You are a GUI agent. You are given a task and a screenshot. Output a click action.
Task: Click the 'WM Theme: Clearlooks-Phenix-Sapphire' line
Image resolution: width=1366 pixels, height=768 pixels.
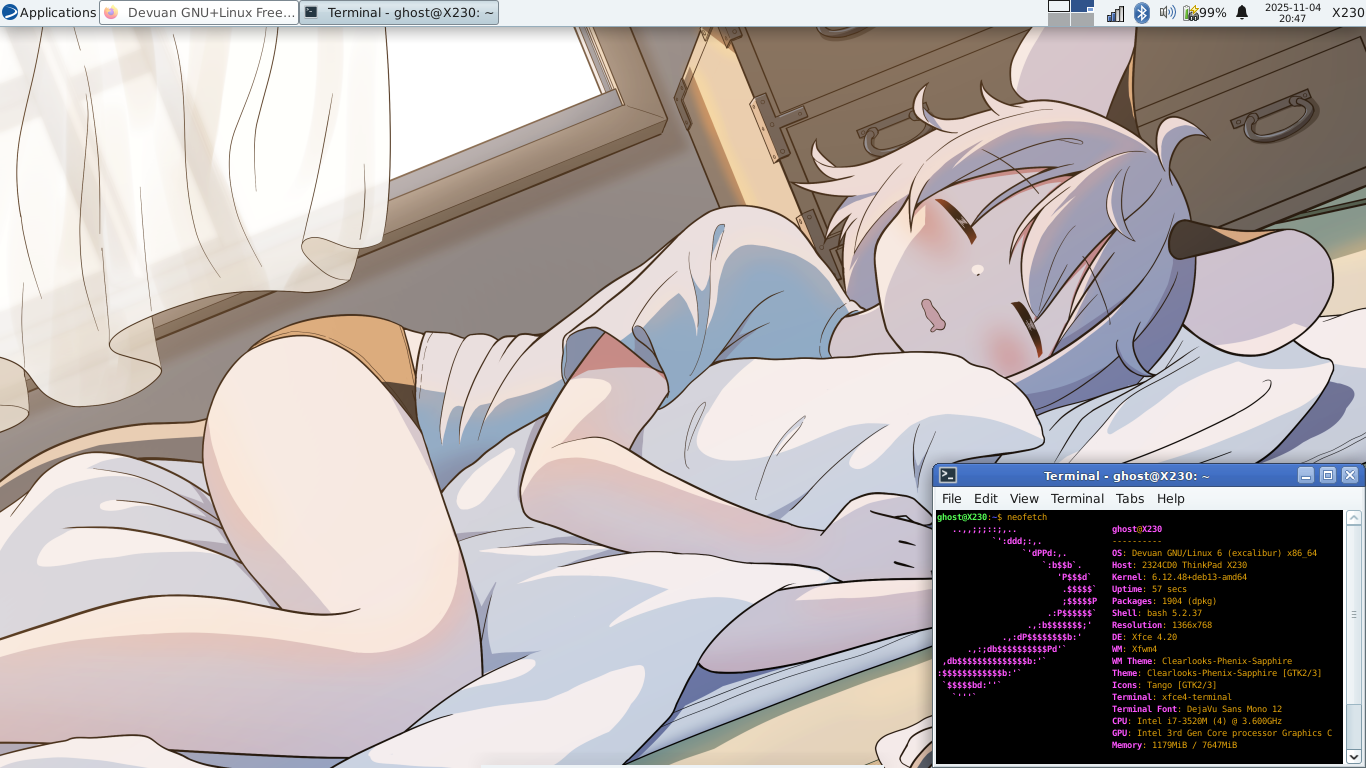coord(1202,661)
